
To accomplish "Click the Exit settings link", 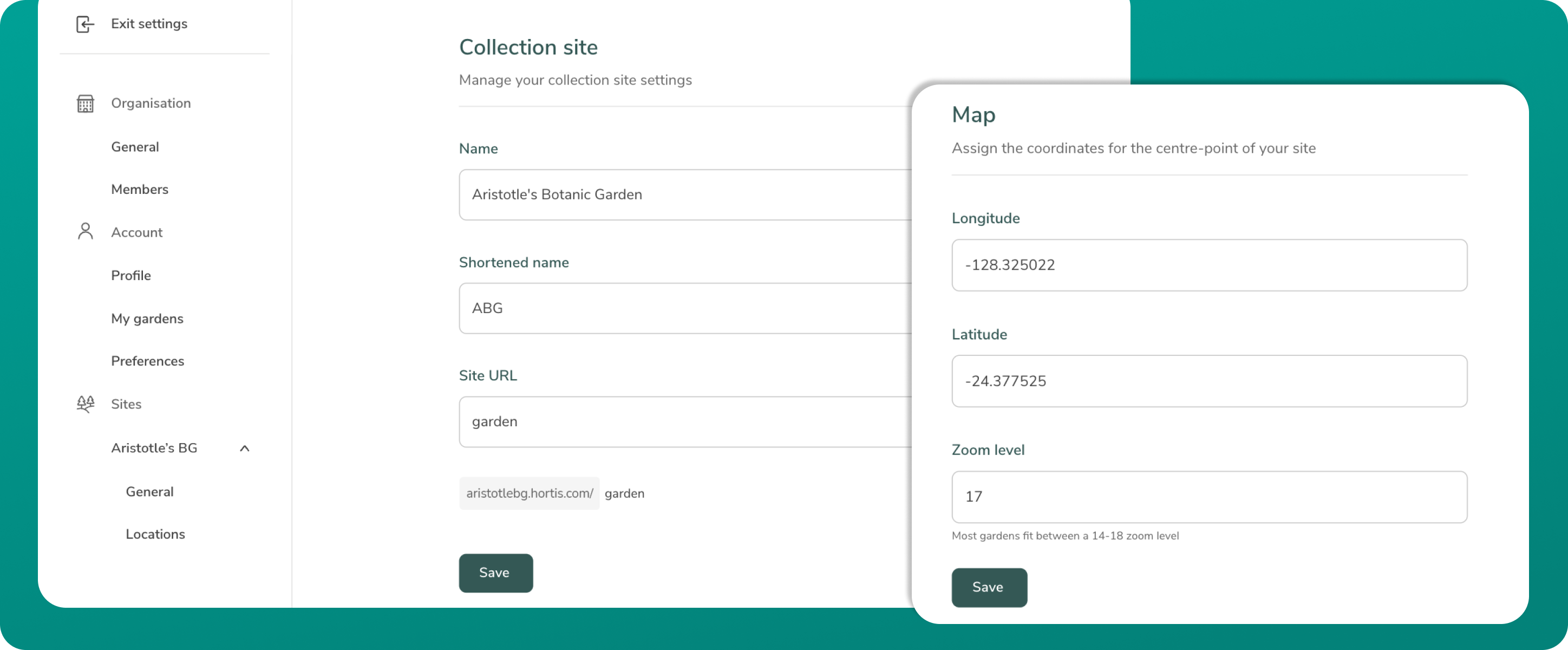I will [149, 24].
